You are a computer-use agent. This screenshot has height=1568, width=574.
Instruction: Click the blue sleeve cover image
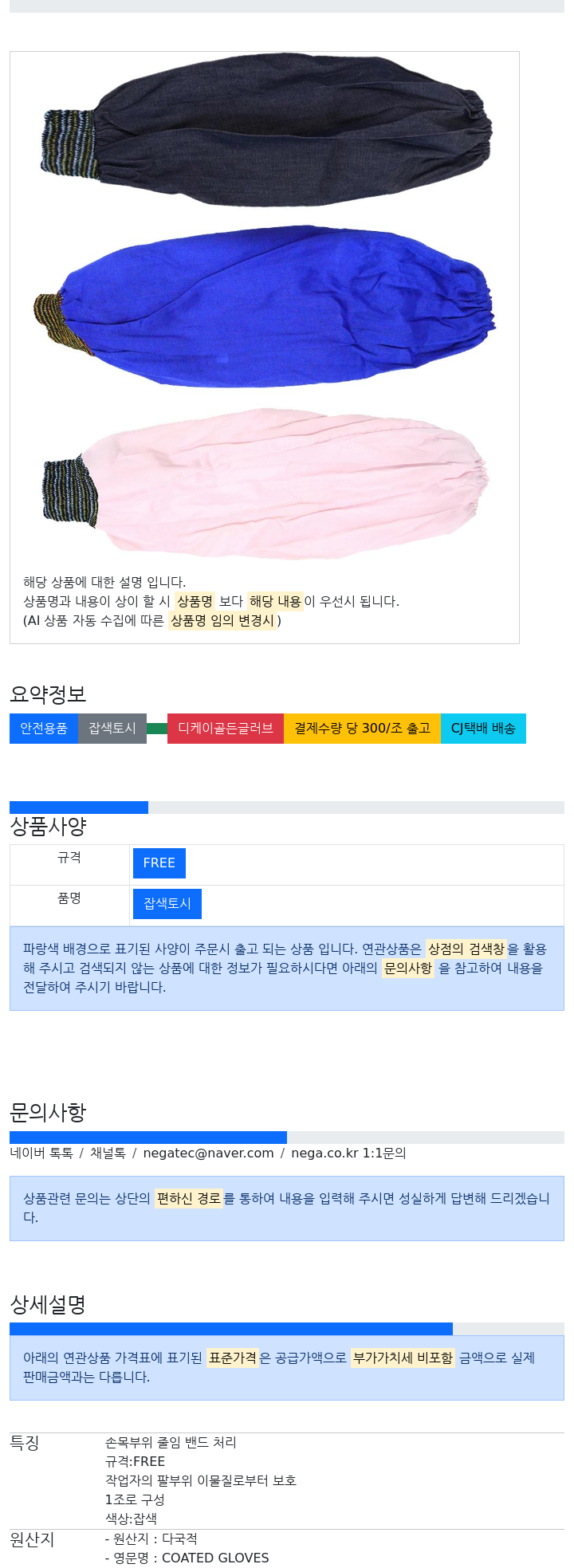(x=265, y=307)
